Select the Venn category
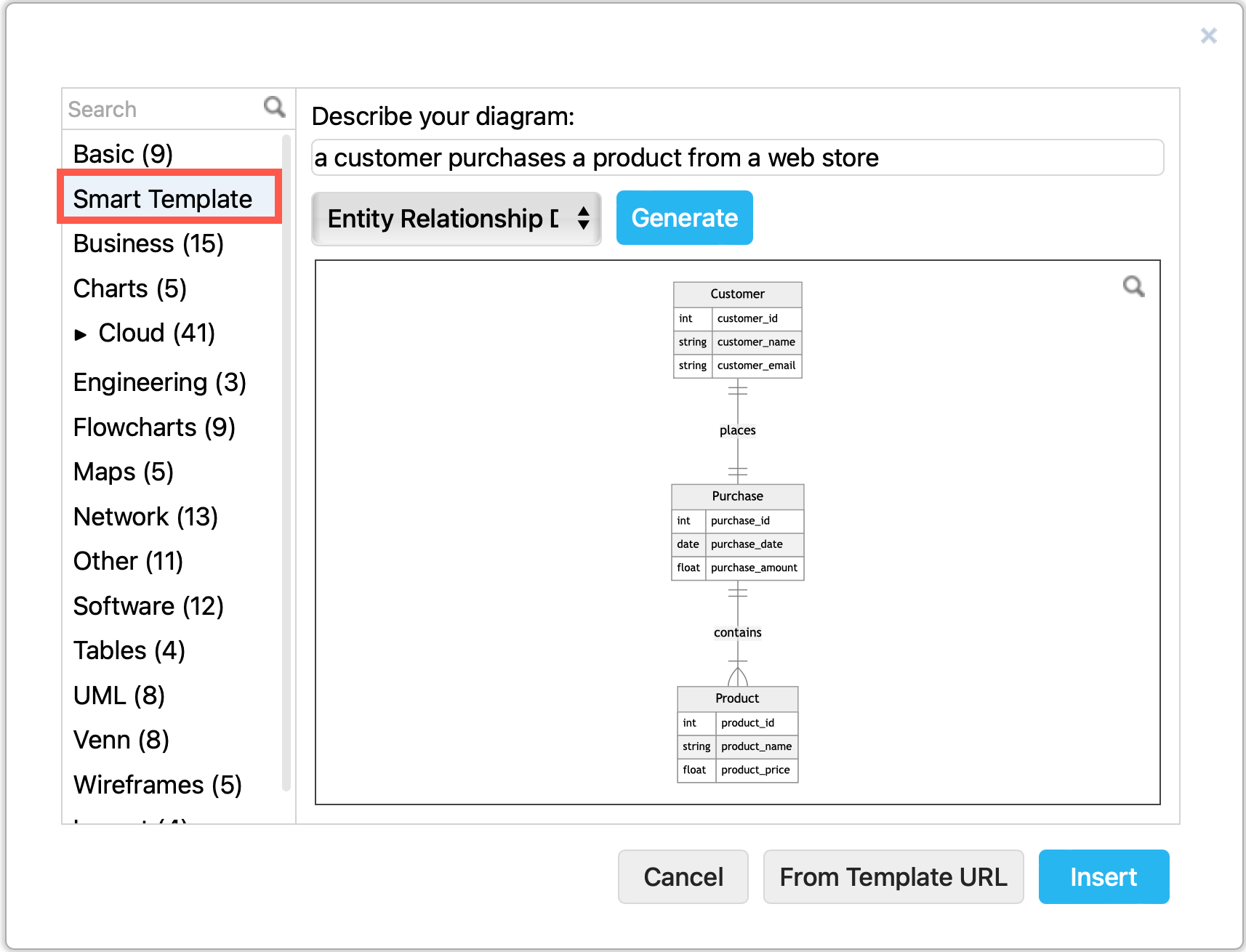 click(x=120, y=740)
